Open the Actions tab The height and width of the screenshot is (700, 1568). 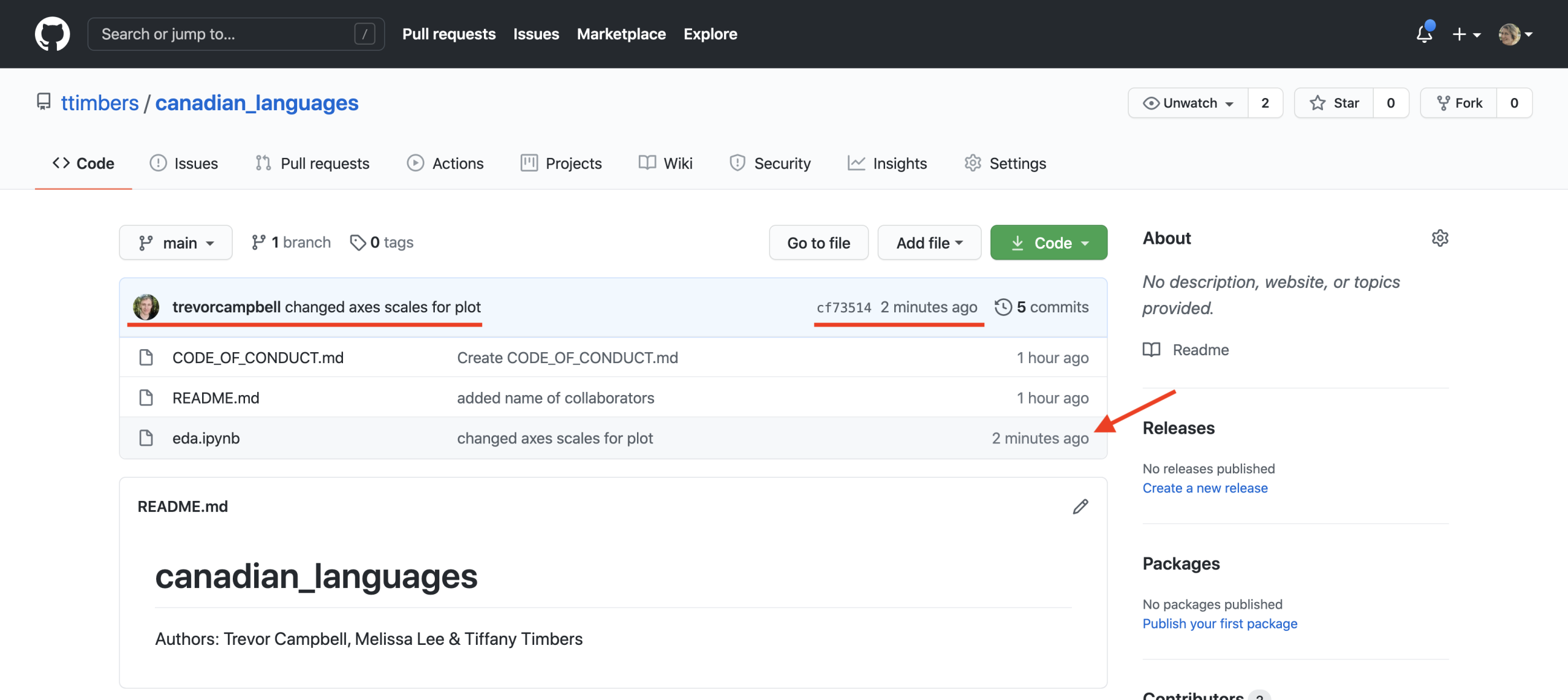(x=445, y=164)
